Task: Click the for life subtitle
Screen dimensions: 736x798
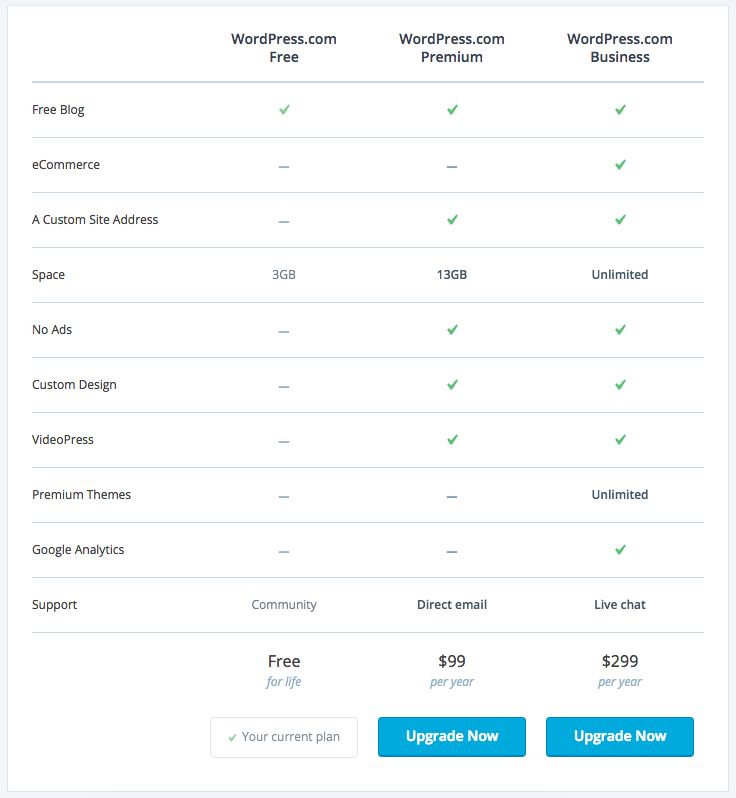Action: click(284, 681)
